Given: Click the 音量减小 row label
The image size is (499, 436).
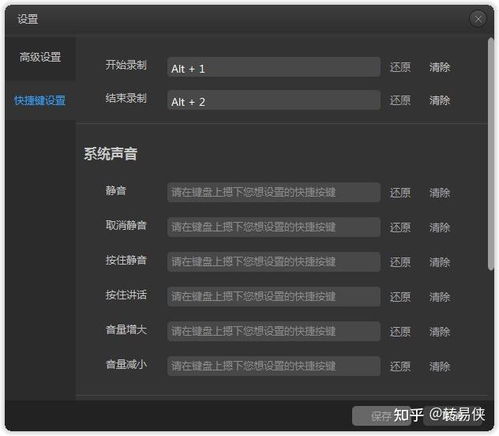Looking at the screenshot, I should [x=126, y=364].
